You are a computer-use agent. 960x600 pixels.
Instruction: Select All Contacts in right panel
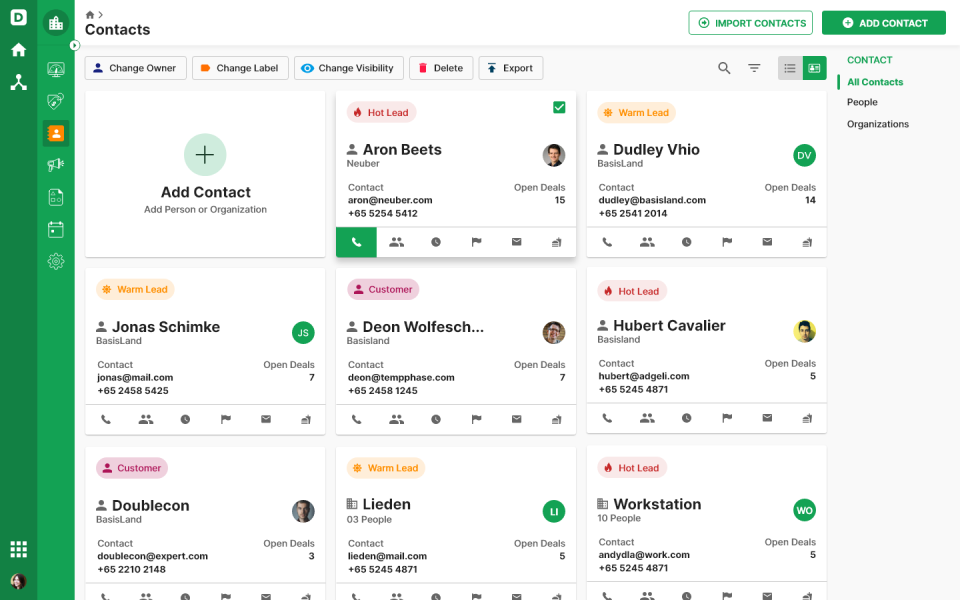coord(875,82)
